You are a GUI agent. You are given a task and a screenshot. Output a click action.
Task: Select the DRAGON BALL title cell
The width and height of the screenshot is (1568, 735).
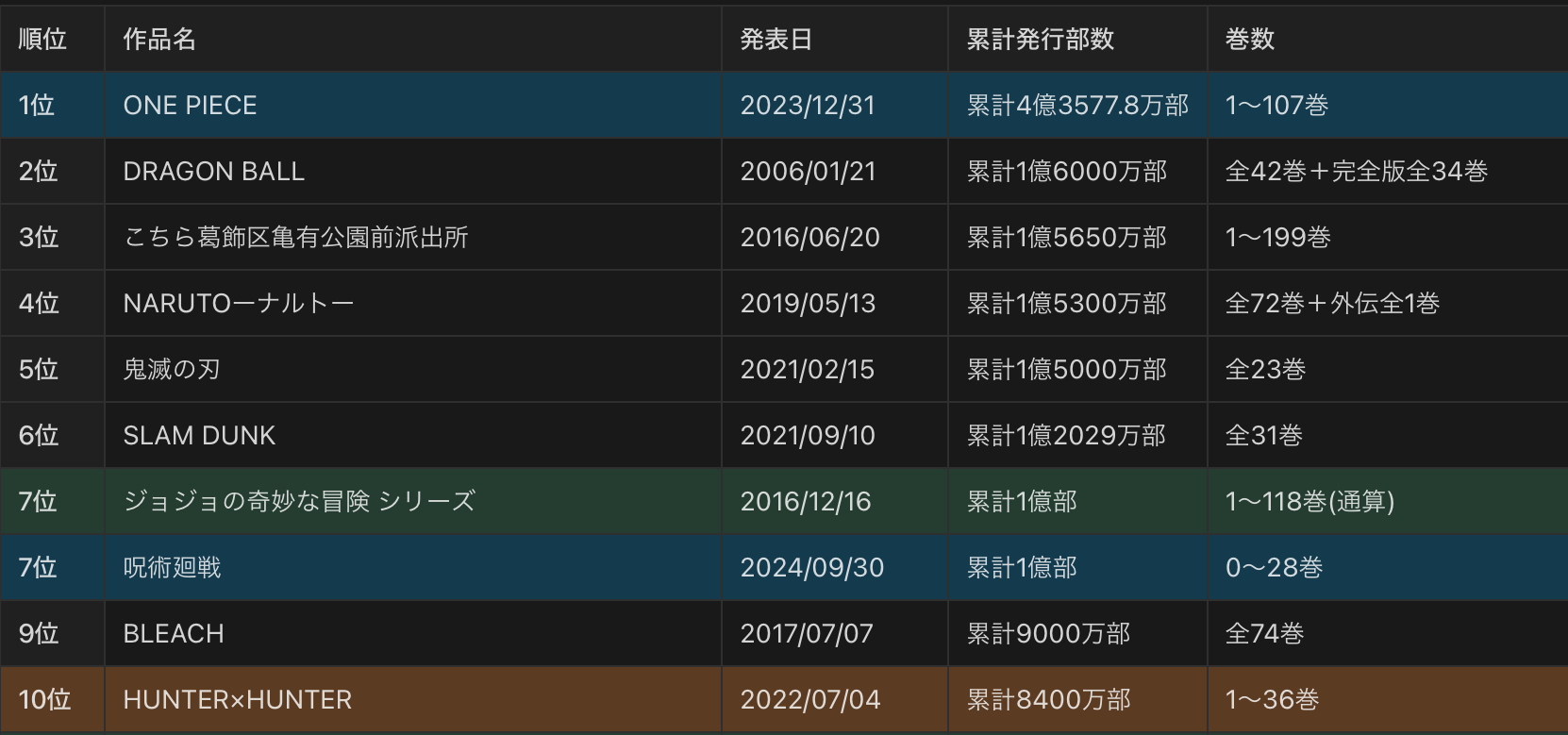click(x=213, y=171)
